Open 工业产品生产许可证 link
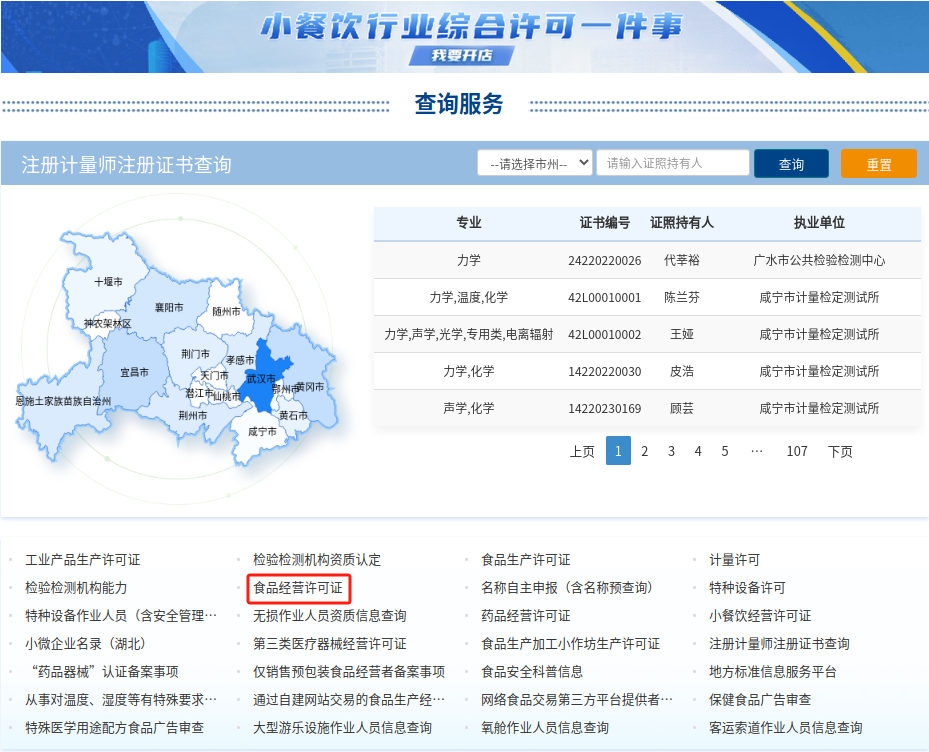 click(83, 560)
